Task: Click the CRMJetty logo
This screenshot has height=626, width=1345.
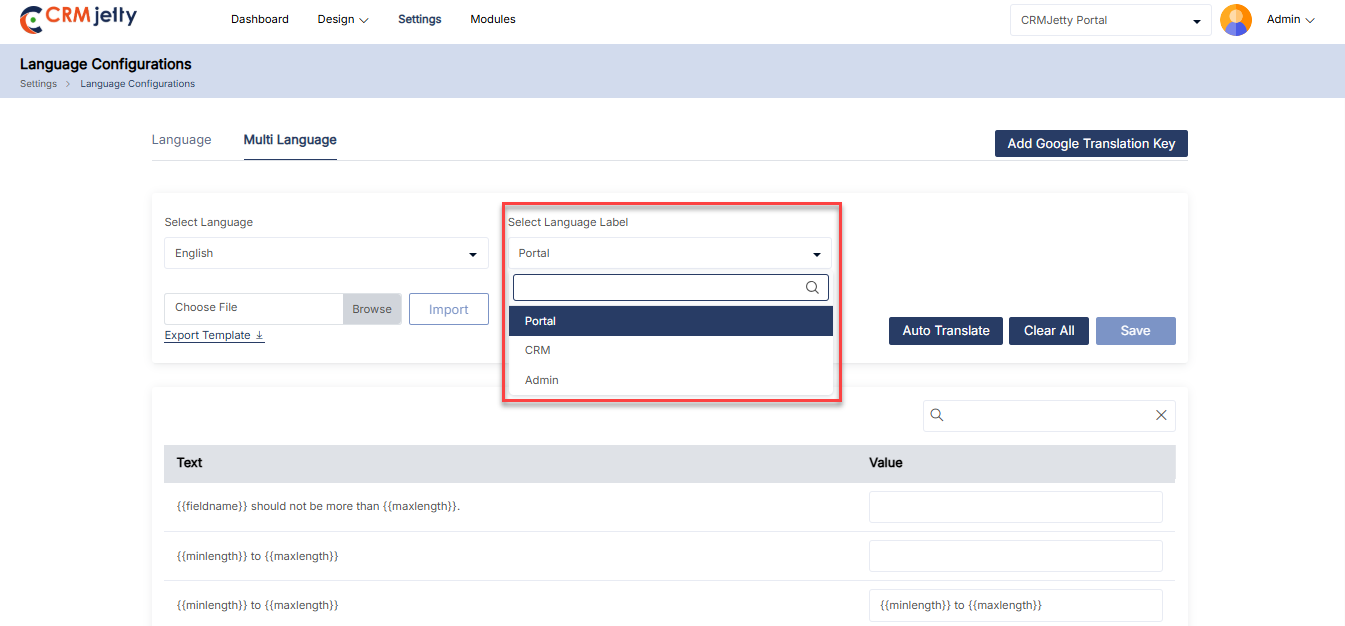Action: (x=79, y=18)
